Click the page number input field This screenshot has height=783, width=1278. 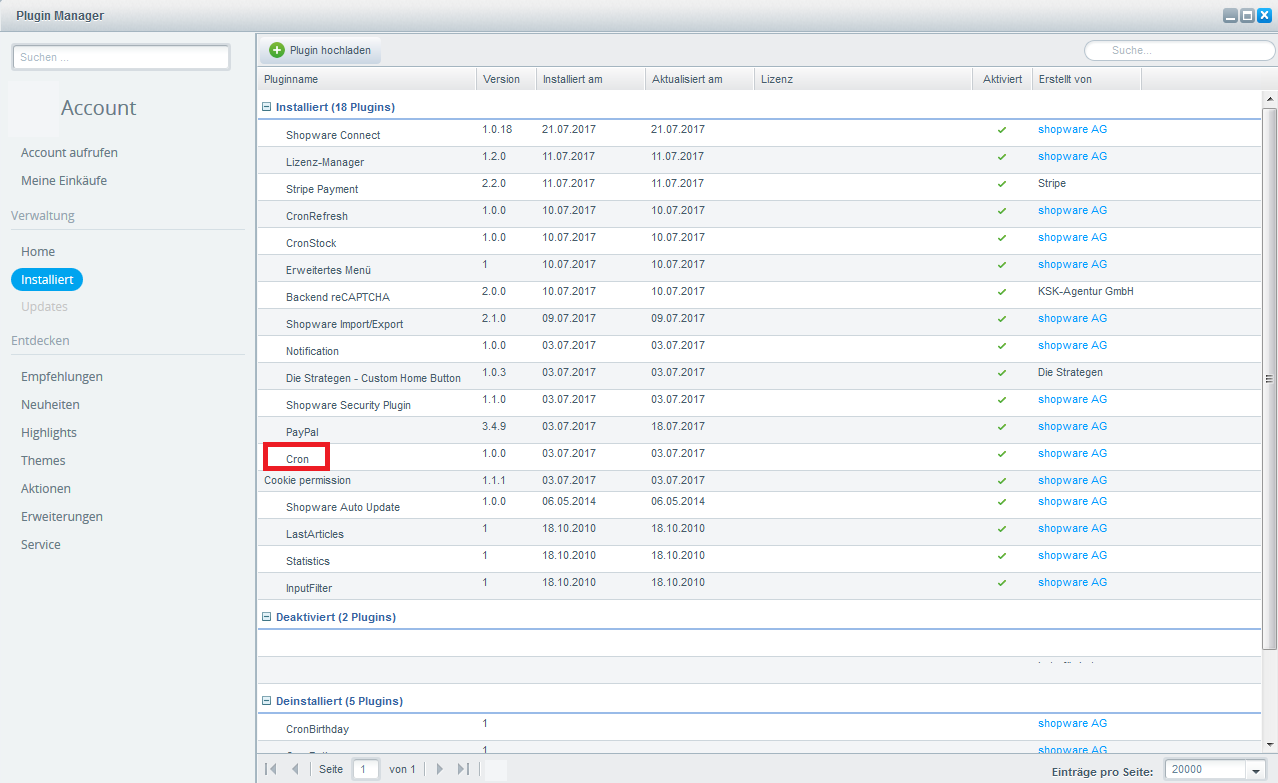[x=366, y=769]
